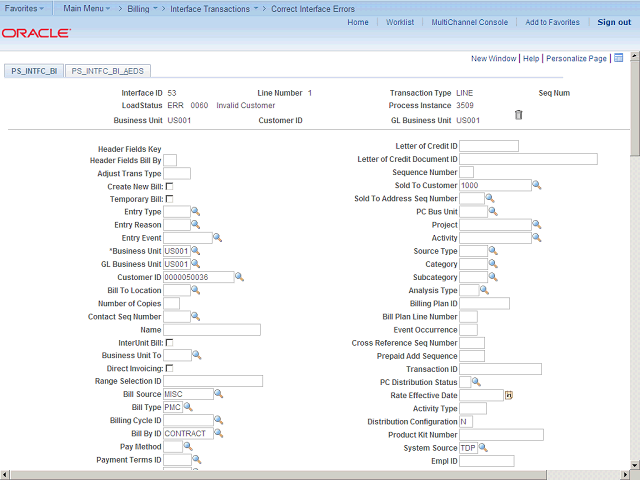Open lookup for Payment Terms ID
This screenshot has height=480, width=640.
(x=197, y=460)
